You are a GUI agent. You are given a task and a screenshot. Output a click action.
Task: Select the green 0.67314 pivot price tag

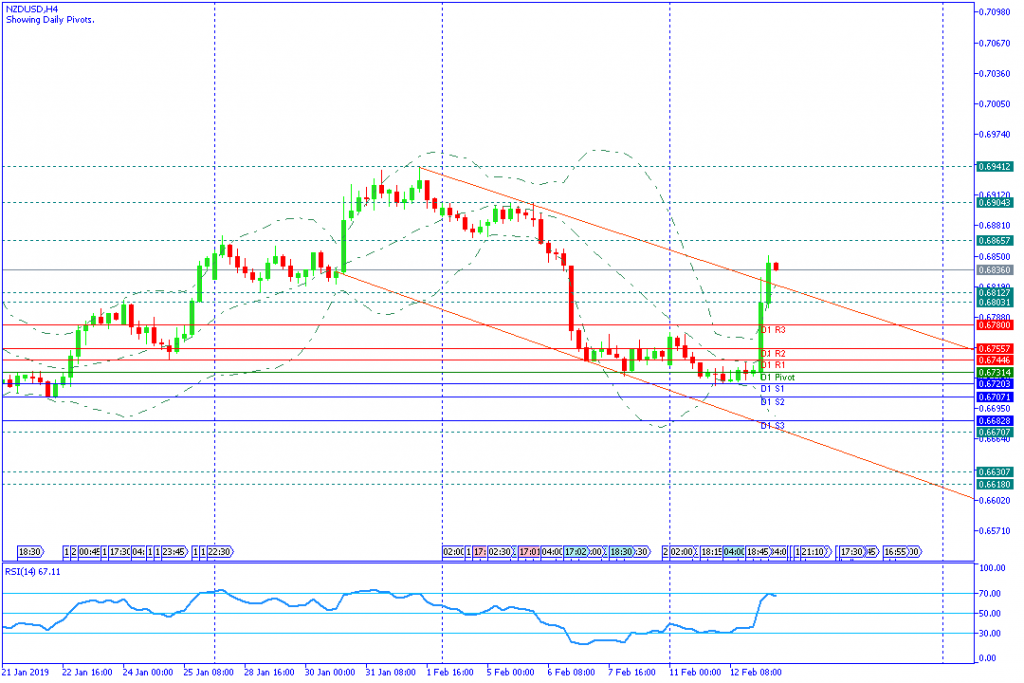993,373
